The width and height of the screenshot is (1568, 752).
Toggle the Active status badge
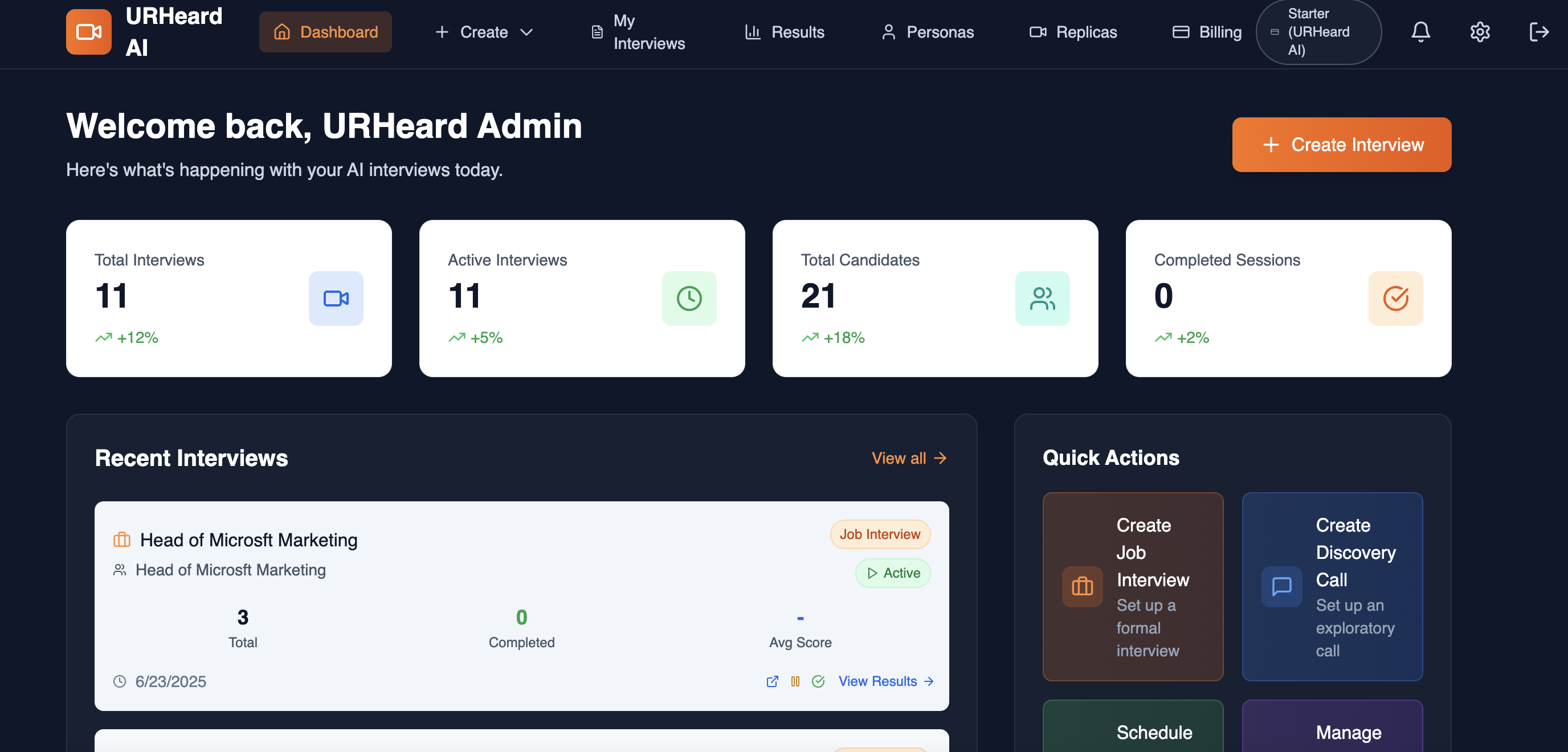pos(892,573)
